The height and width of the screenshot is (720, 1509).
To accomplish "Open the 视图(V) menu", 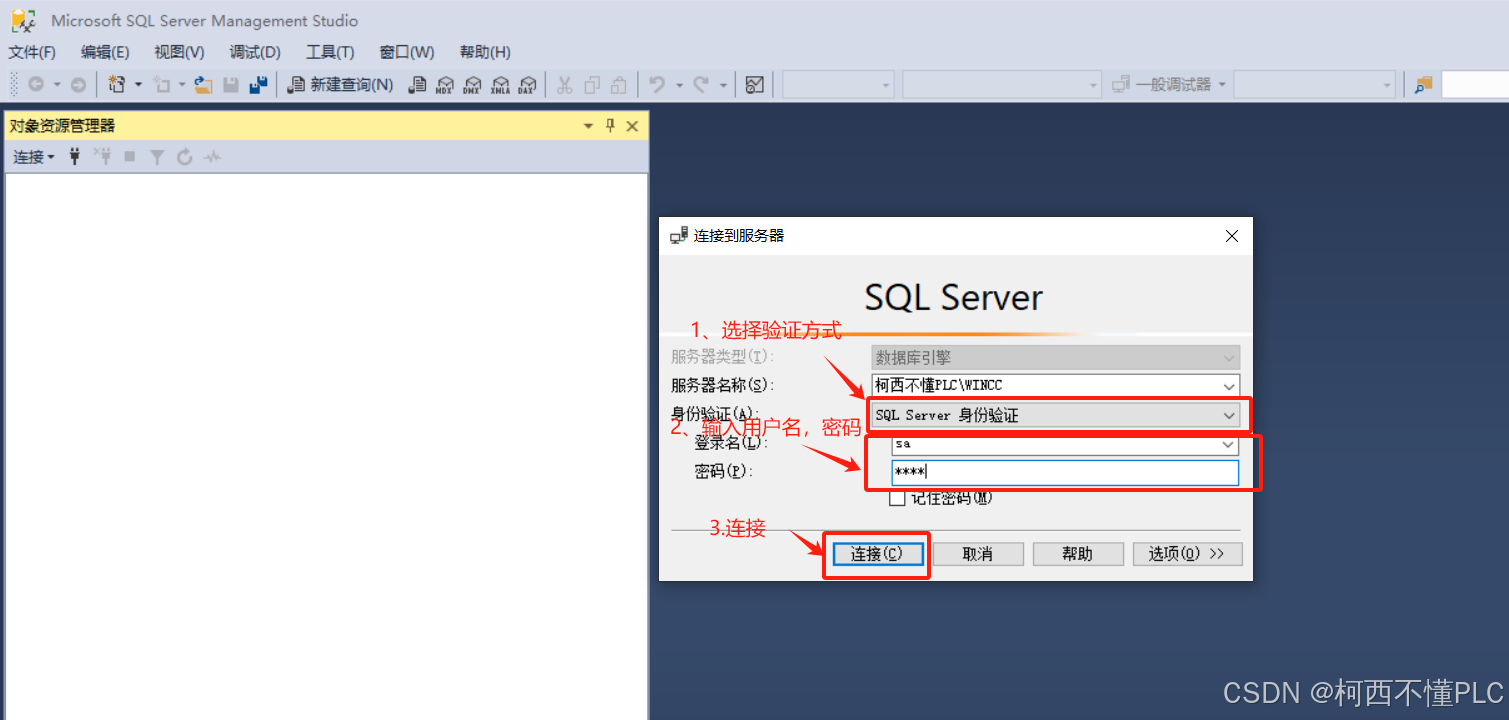I will click(179, 52).
